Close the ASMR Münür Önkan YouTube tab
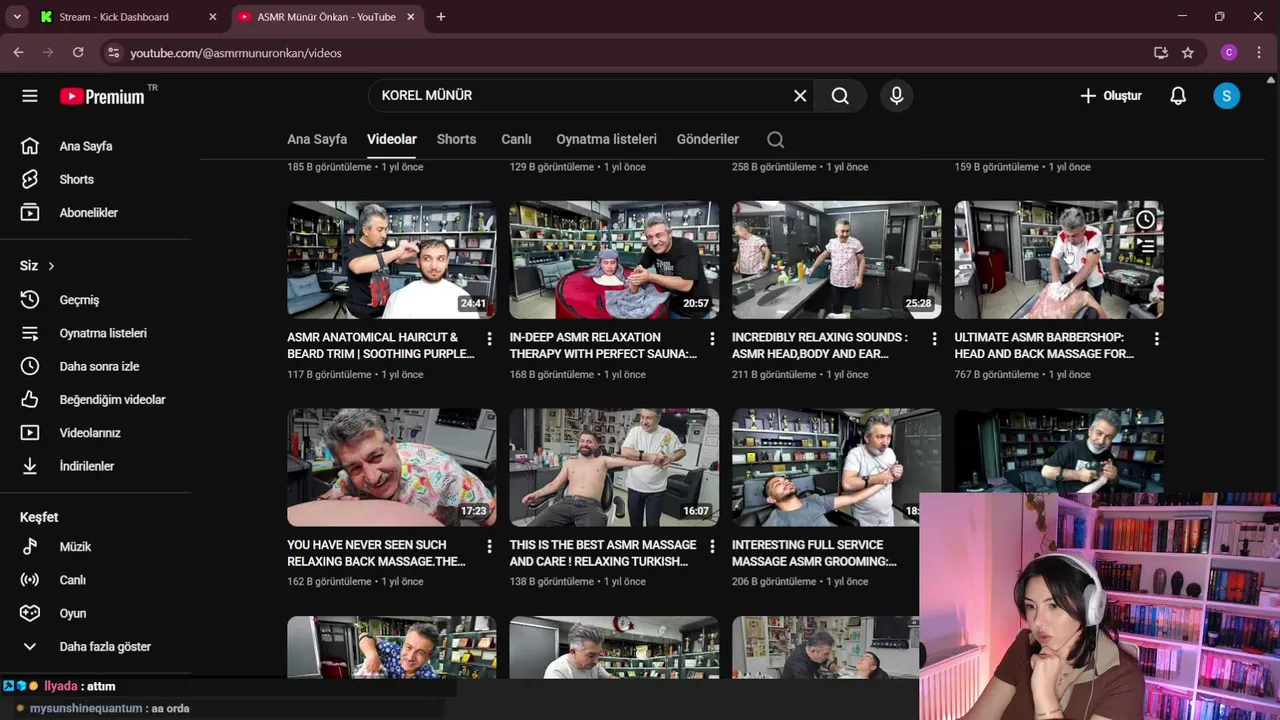Screen dimensions: 1280x720 [x=412, y=17]
